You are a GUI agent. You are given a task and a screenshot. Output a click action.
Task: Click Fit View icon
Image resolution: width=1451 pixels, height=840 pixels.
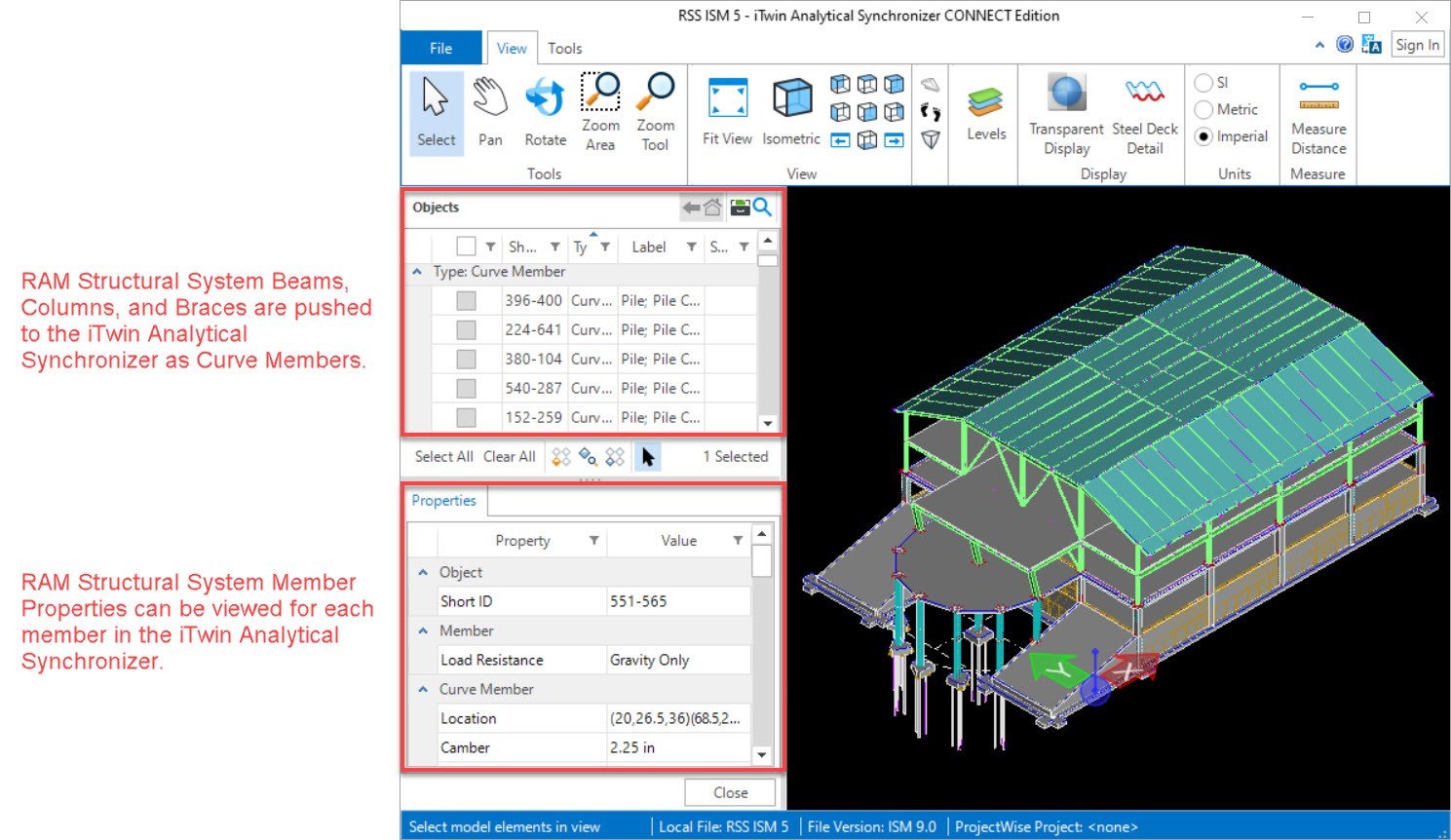click(x=727, y=112)
